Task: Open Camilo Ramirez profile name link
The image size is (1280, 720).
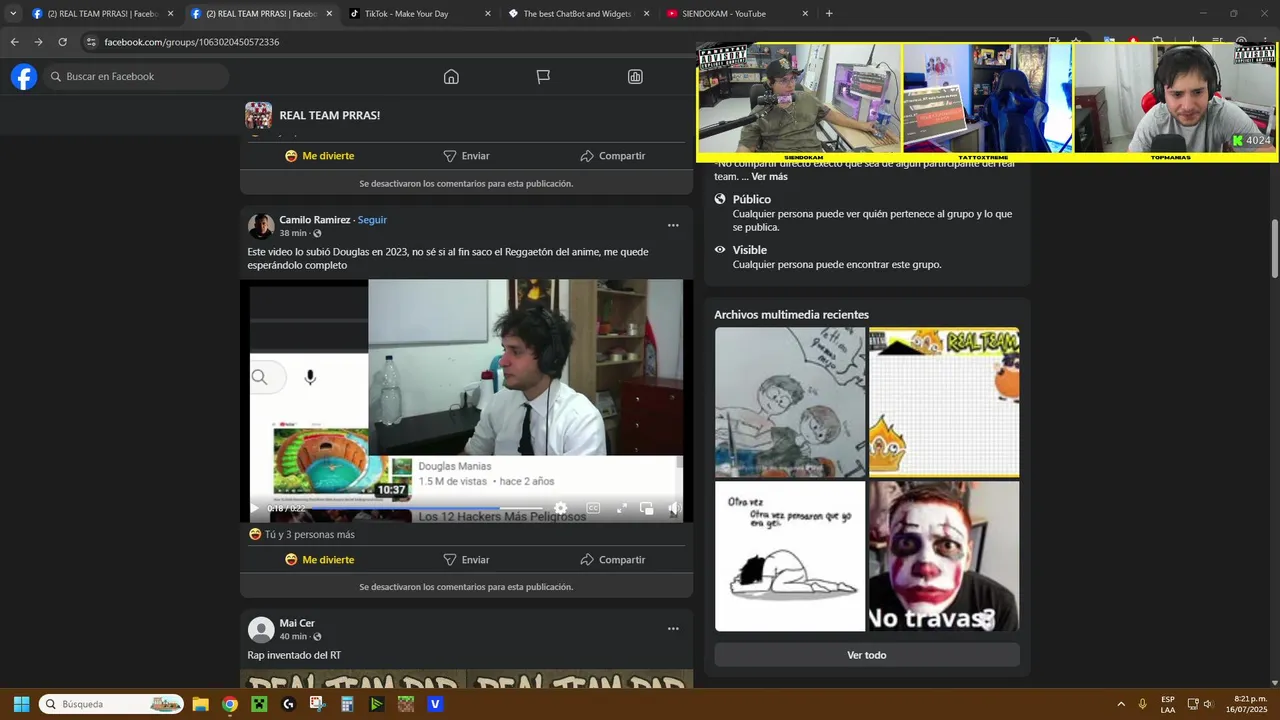Action: pos(315,220)
